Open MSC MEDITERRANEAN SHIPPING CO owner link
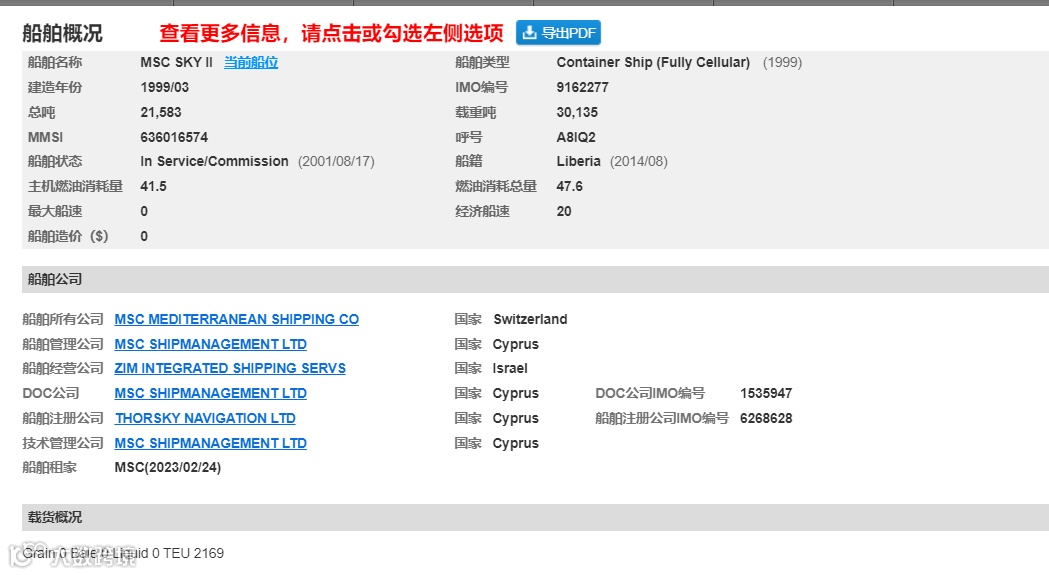1049x575 pixels. point(237,319)
